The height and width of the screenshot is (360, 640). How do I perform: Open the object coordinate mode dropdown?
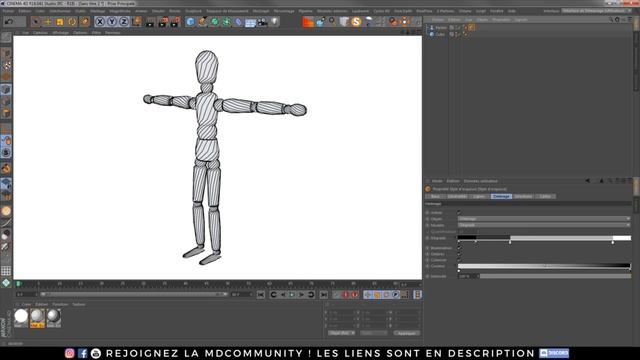[x=341, y=333]
